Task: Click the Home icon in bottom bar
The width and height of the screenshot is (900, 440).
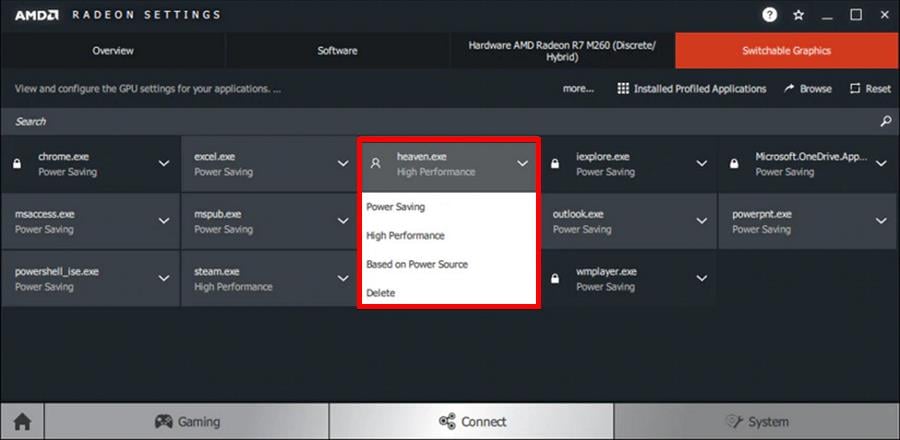Action: 22,421
